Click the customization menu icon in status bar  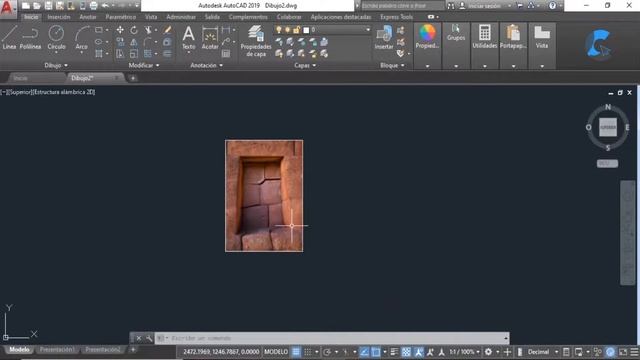(x=635, y=352)
